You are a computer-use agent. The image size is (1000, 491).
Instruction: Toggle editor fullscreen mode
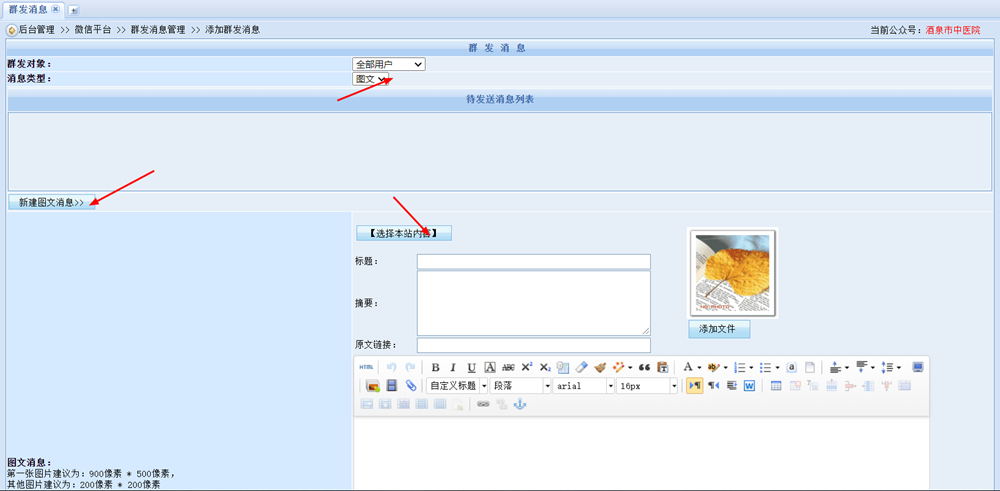(918, 368)
